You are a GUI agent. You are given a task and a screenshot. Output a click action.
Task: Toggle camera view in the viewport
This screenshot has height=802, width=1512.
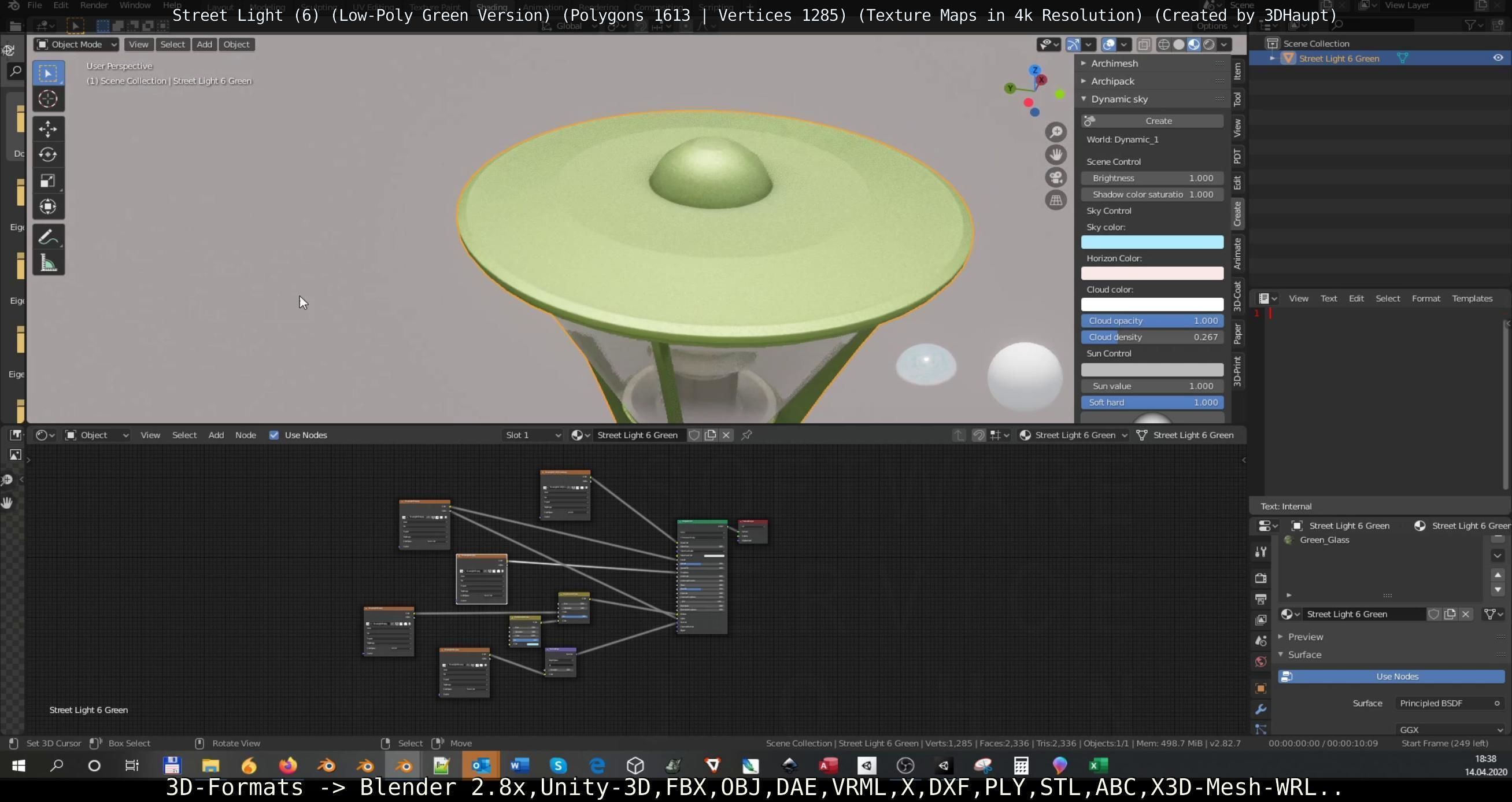1055,178
